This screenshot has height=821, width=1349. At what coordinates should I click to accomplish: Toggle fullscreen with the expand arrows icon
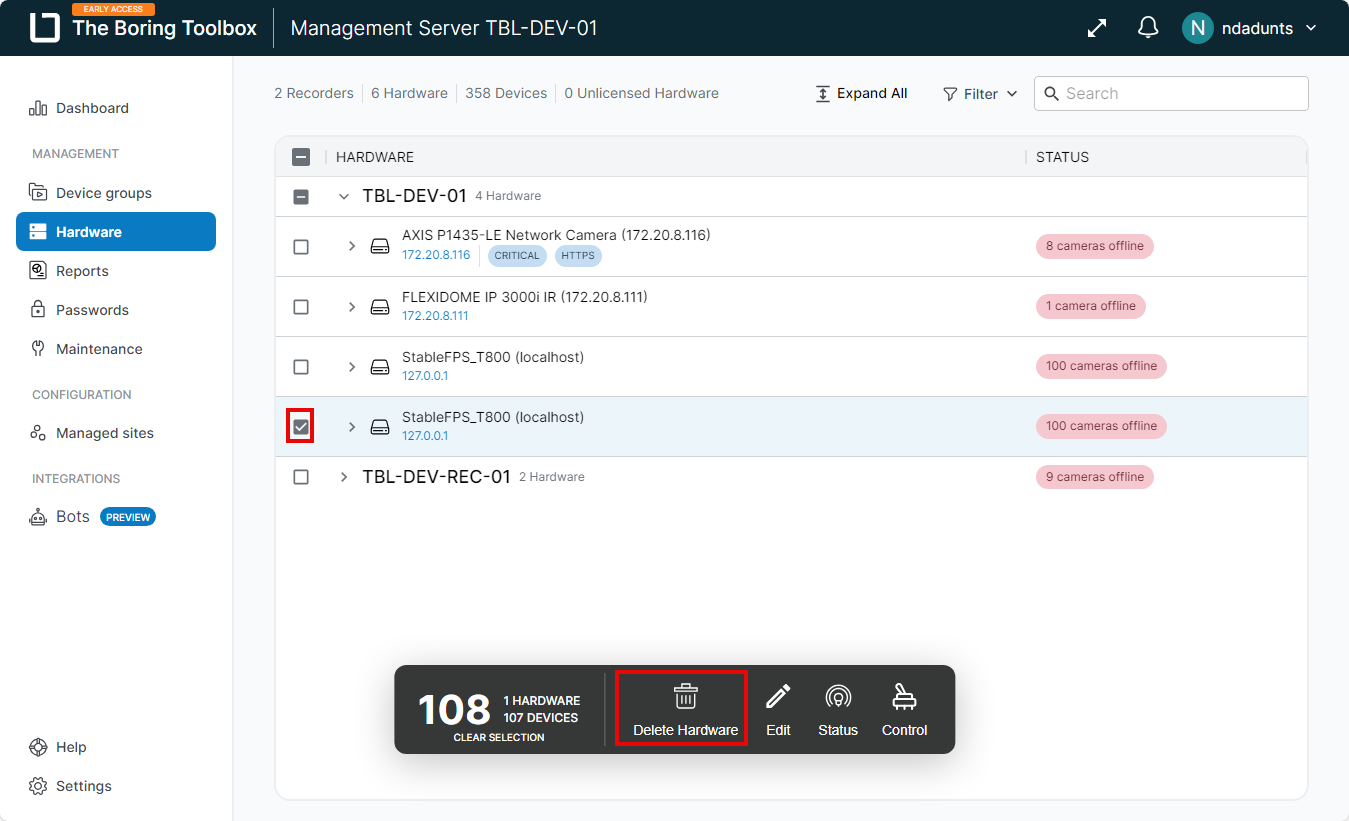(x=1097, y=28)
